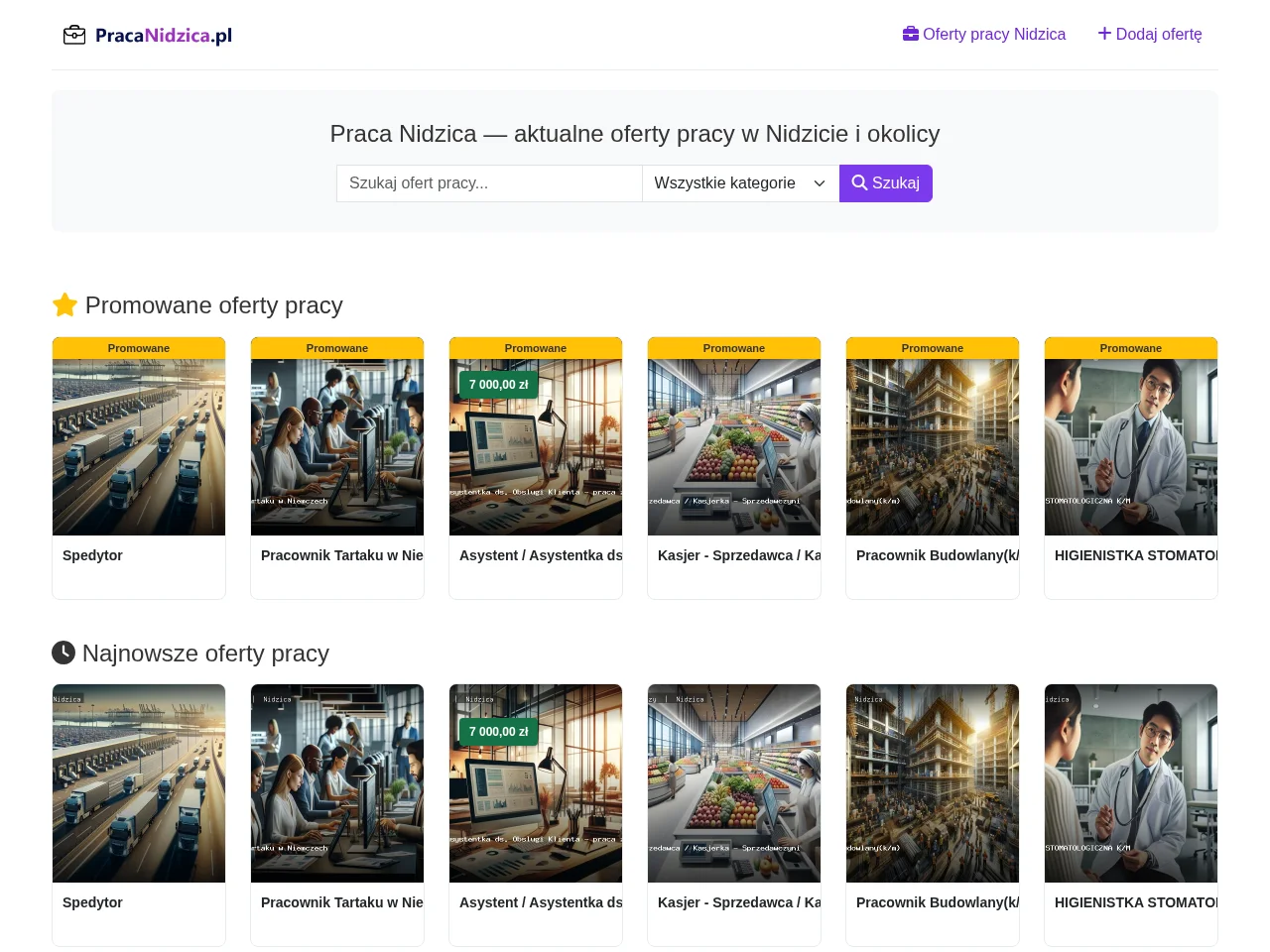Click the plus icon beside Dodaj ofertę
This screenshot has height=952, width=1270.
point(1104,34)
